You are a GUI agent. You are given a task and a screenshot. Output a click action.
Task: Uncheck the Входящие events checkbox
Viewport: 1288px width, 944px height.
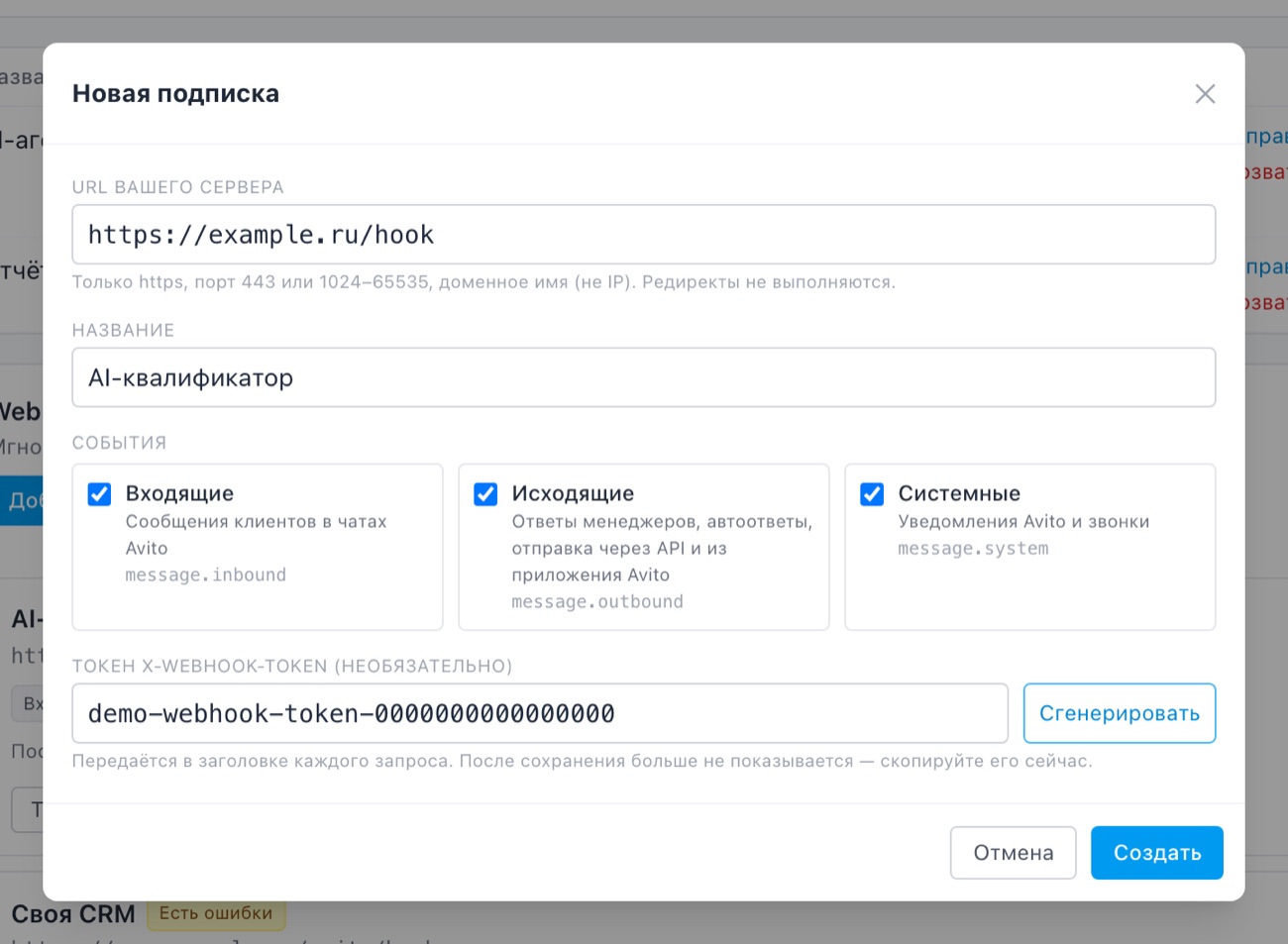[x=99, y=494]
